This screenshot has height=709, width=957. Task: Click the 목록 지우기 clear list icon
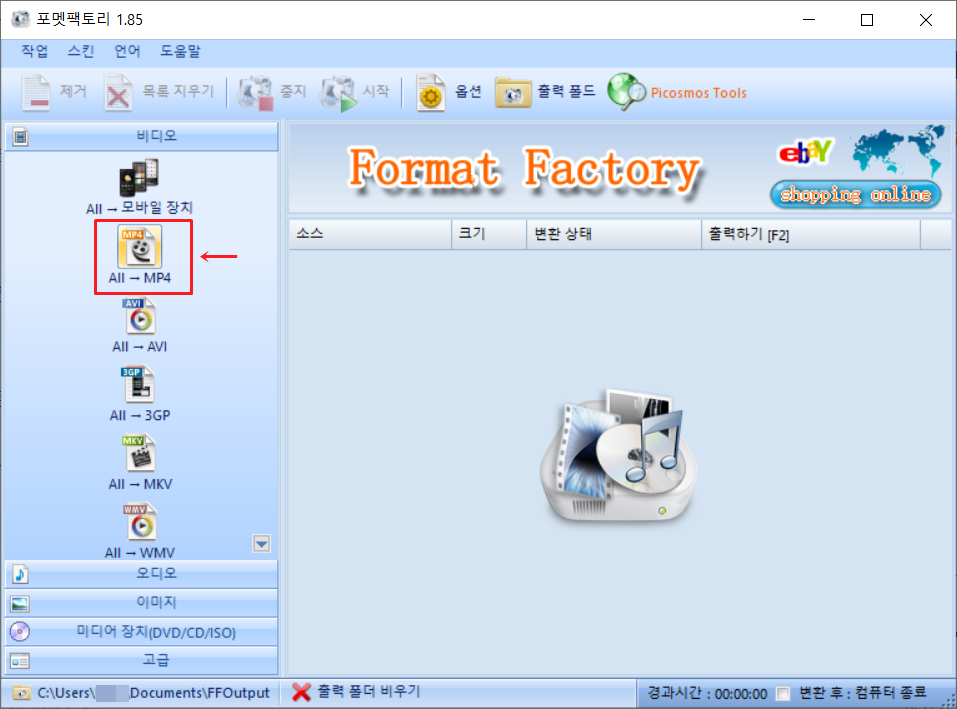(x=118, y=92)
